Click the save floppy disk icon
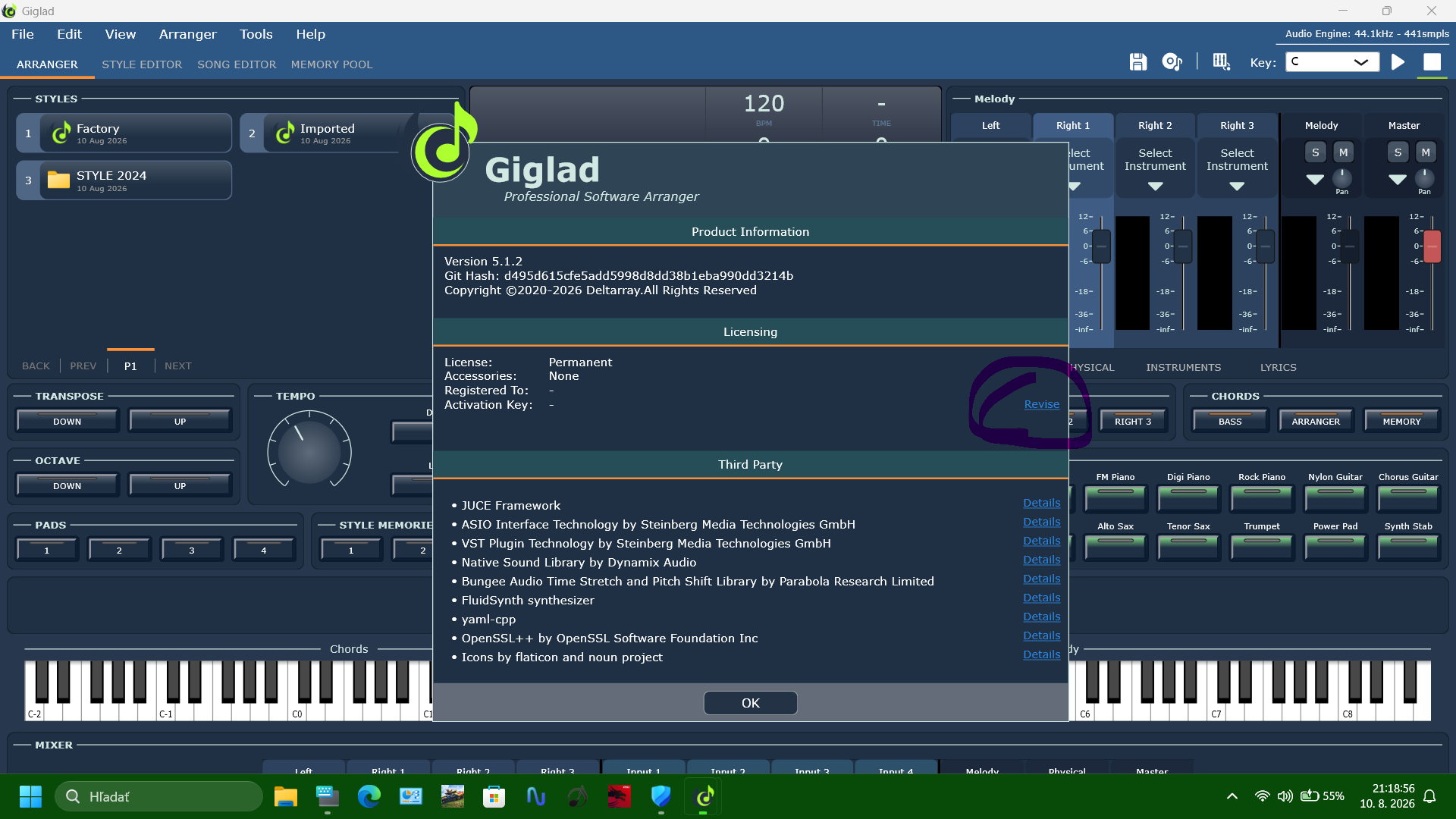Image resolution: width=1456 pixels, height=819 pixels. pyautogui.click(x=1137, y=62)
